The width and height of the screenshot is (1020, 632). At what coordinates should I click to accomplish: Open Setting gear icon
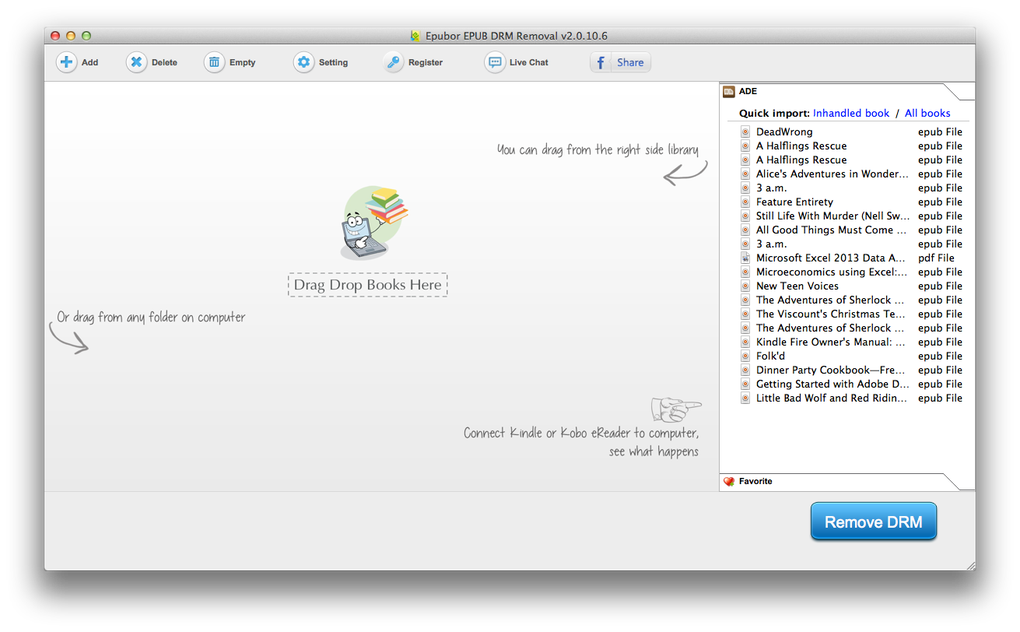[x=303, y=62]
